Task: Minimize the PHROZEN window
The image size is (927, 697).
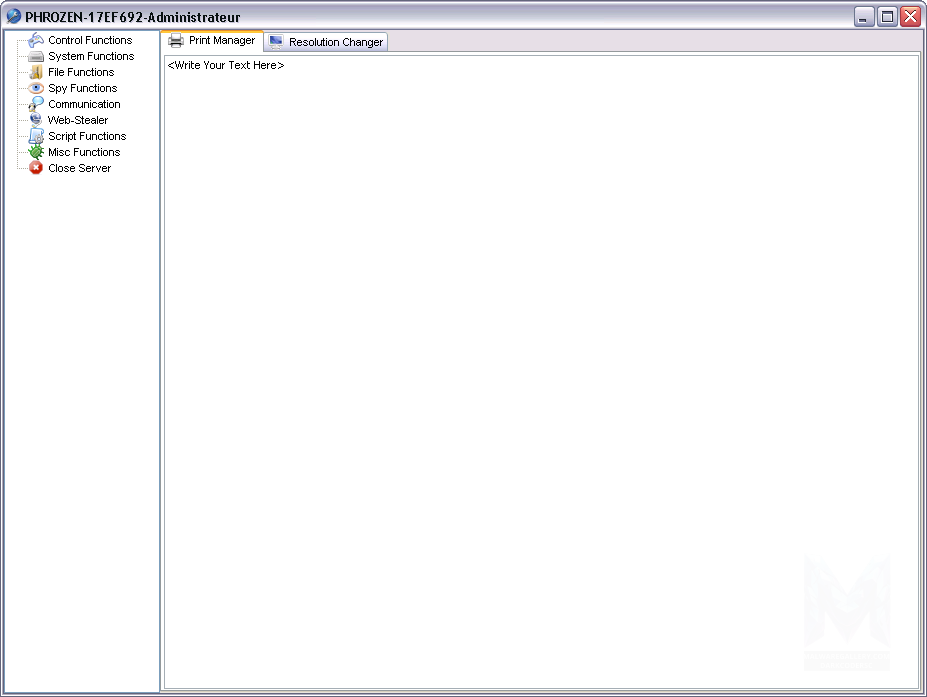Action: 864,17
